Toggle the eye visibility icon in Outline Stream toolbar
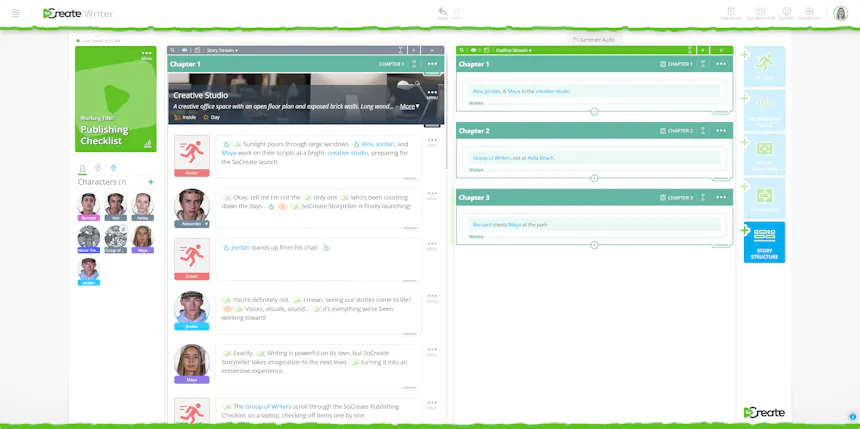Screen dimensions: 860x429 coord(474,50)
